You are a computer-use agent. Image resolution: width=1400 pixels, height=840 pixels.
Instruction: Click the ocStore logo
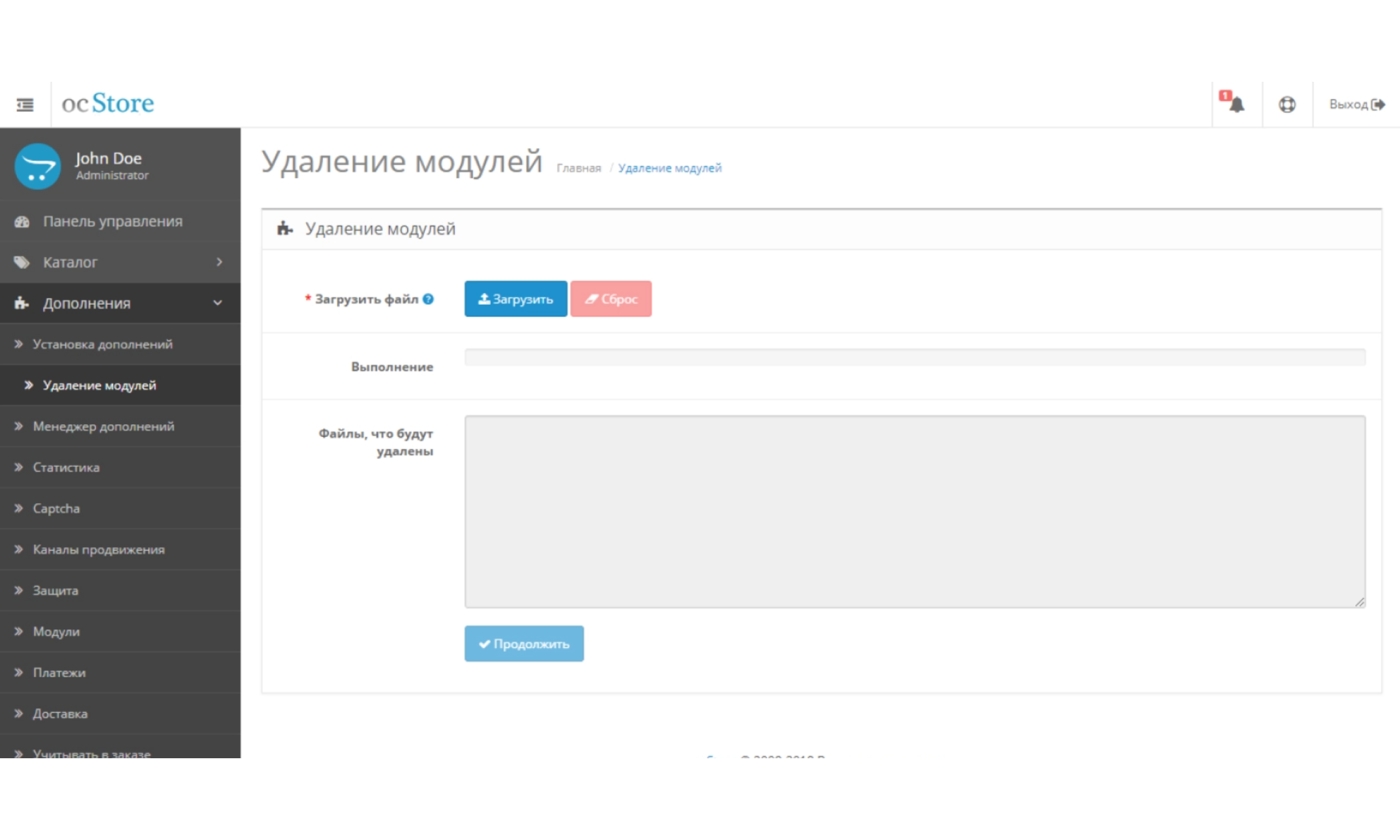(108, 104)
